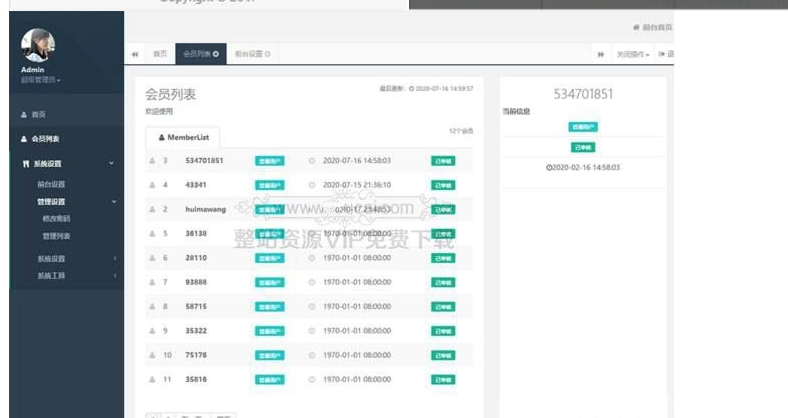Click the rewind tab-scroll arrows on the left
Screen dimensions: 788x418
pyautogui.click(x=135, y=54)
